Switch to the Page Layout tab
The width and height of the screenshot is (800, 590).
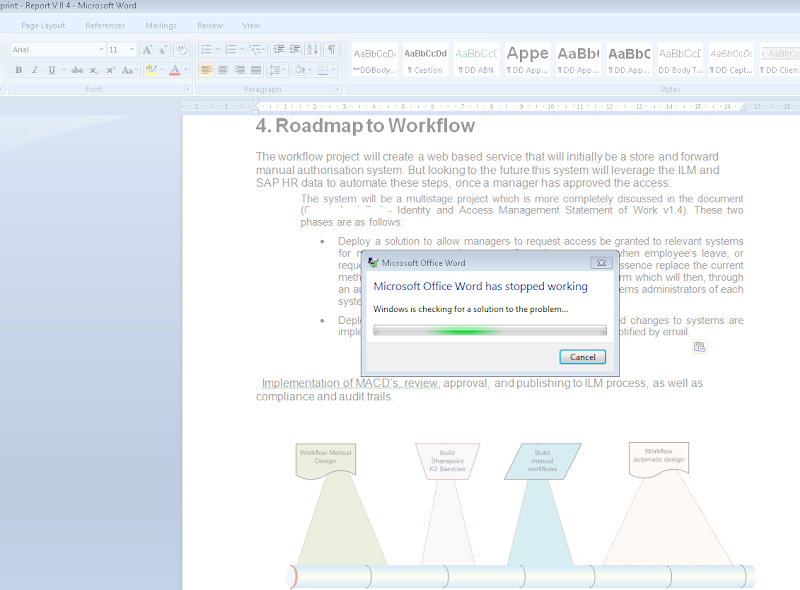[x=43, y=25]
